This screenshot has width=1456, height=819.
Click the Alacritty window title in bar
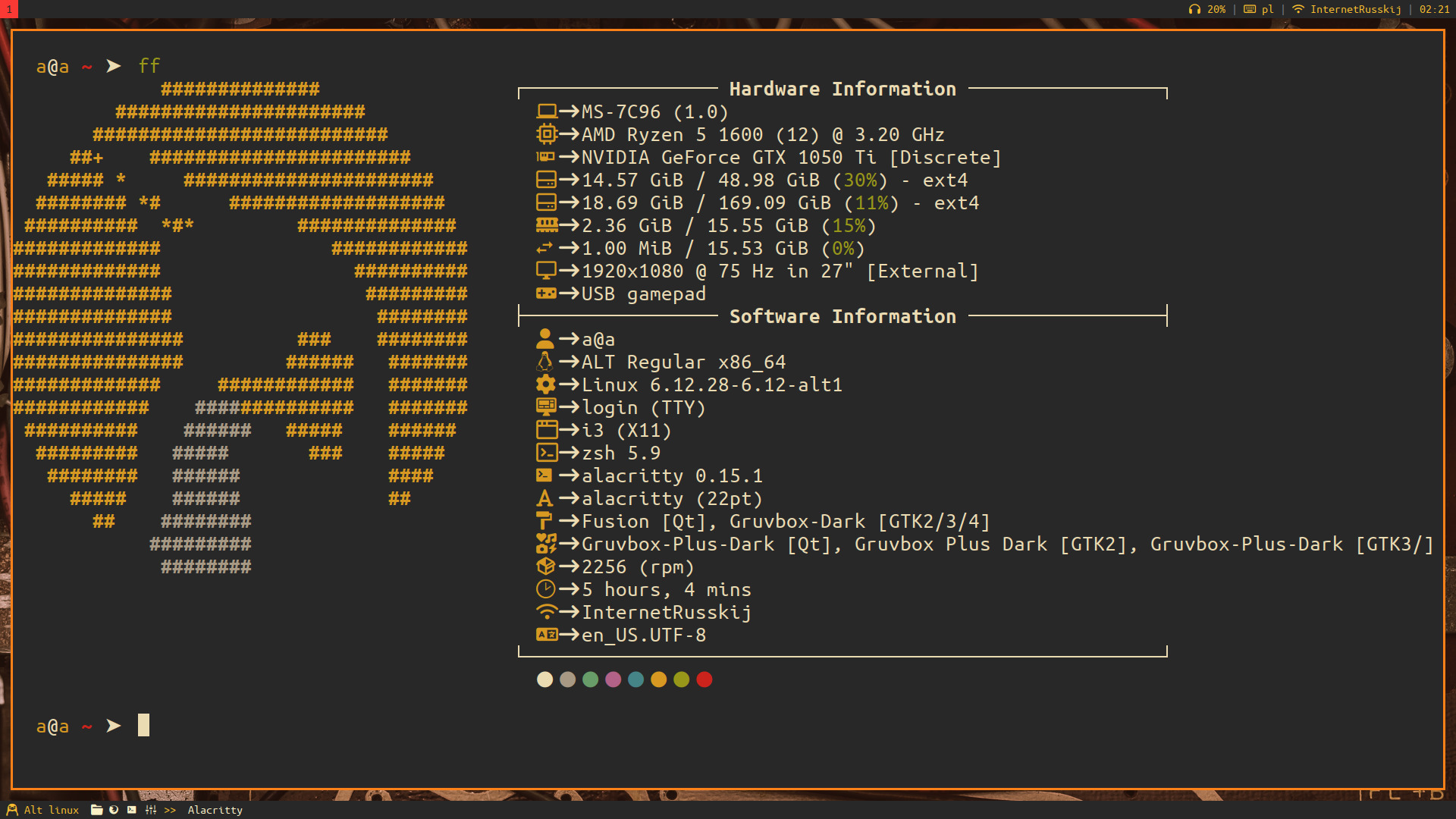click(215, 810)
